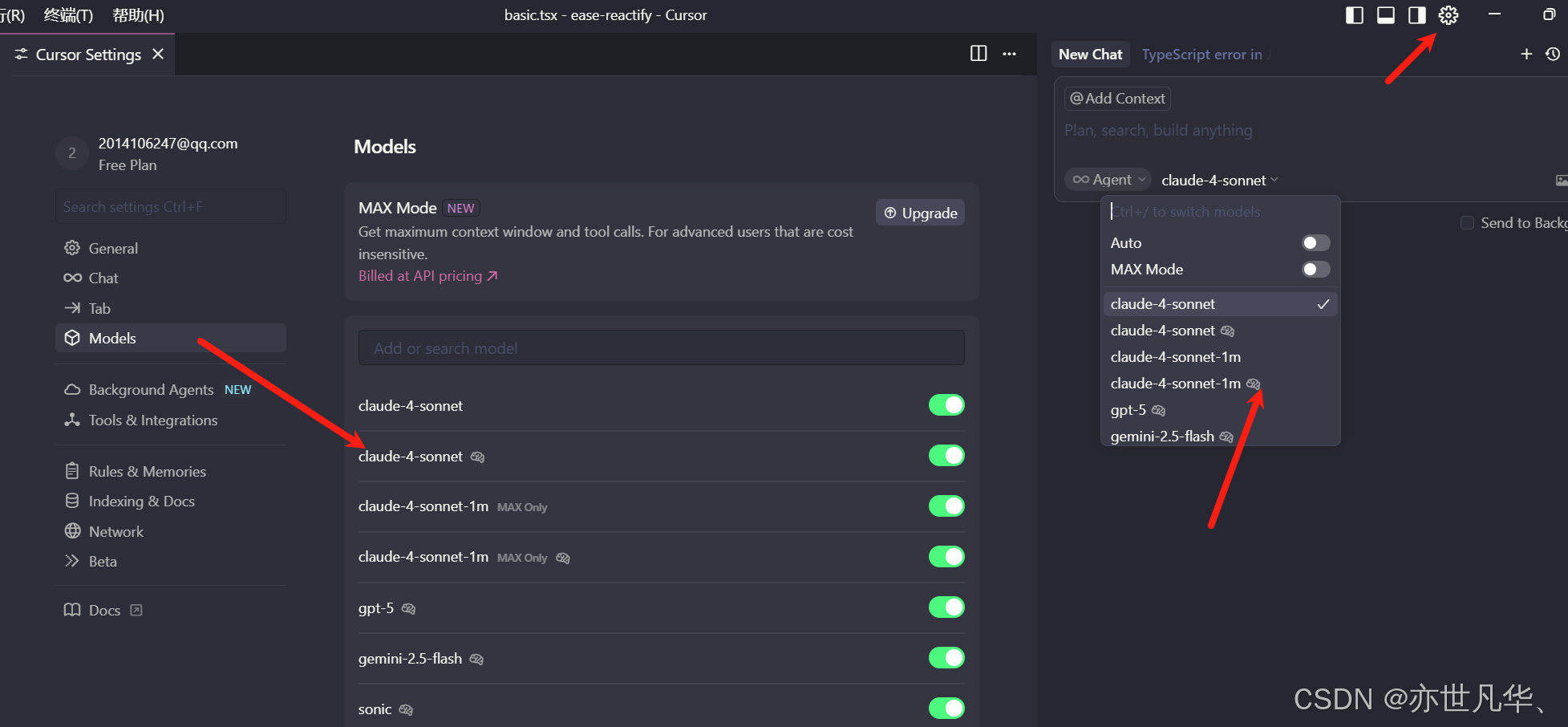Click the General gear icon in sidebar
Image resolution: width=1568 pixels, height=727 pixels.
(72, 248)
